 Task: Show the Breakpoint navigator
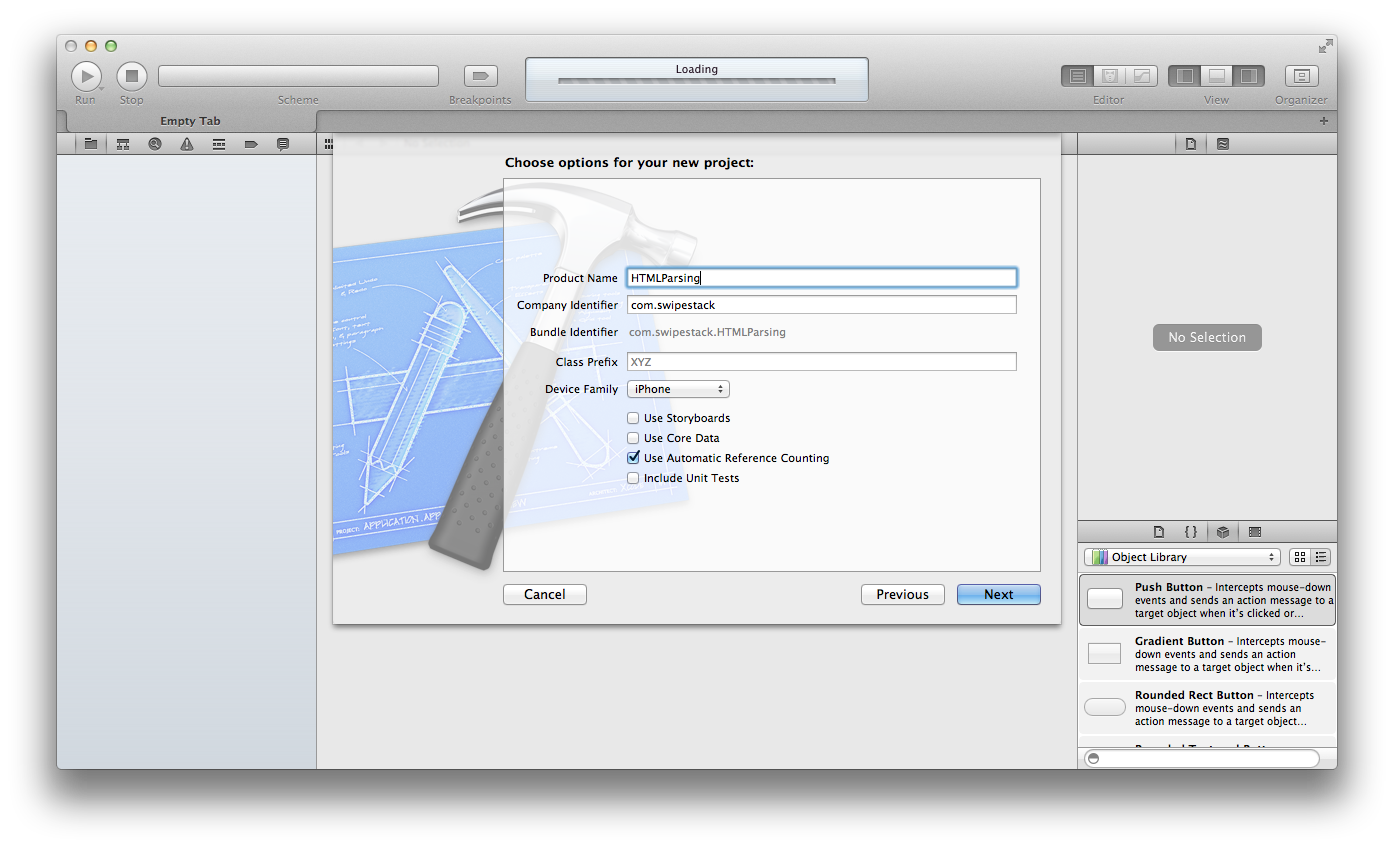pos(250,143)
